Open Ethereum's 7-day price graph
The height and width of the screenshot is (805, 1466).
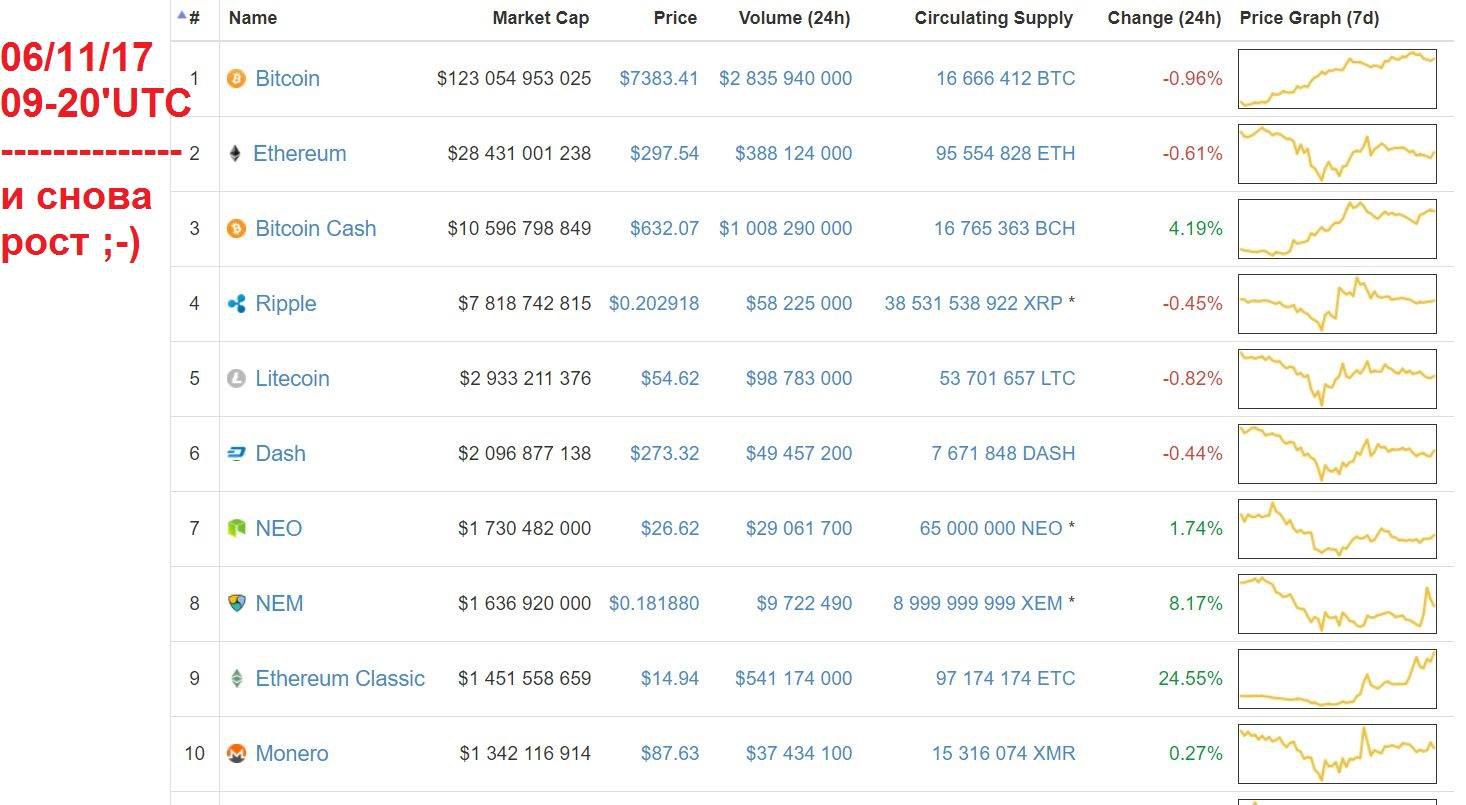click(1337, 153)
